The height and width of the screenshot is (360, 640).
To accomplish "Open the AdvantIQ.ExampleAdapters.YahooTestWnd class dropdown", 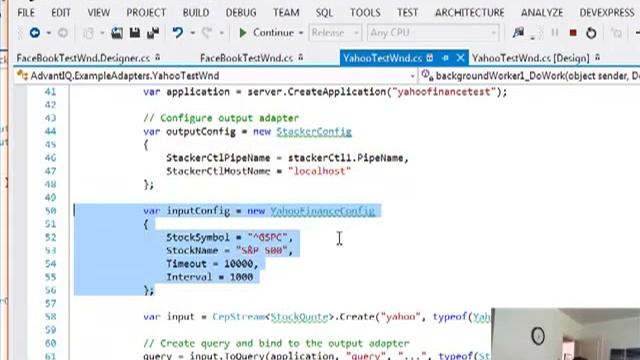I will pos(216,76).
